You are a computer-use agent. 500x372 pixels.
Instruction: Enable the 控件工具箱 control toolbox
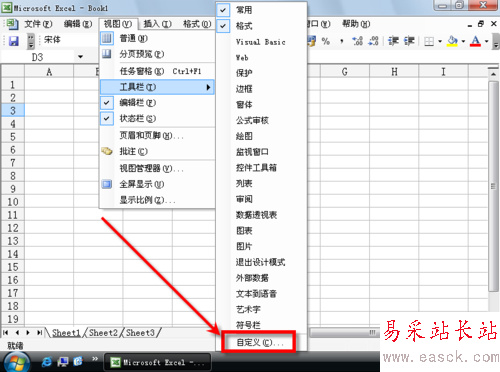261,168
